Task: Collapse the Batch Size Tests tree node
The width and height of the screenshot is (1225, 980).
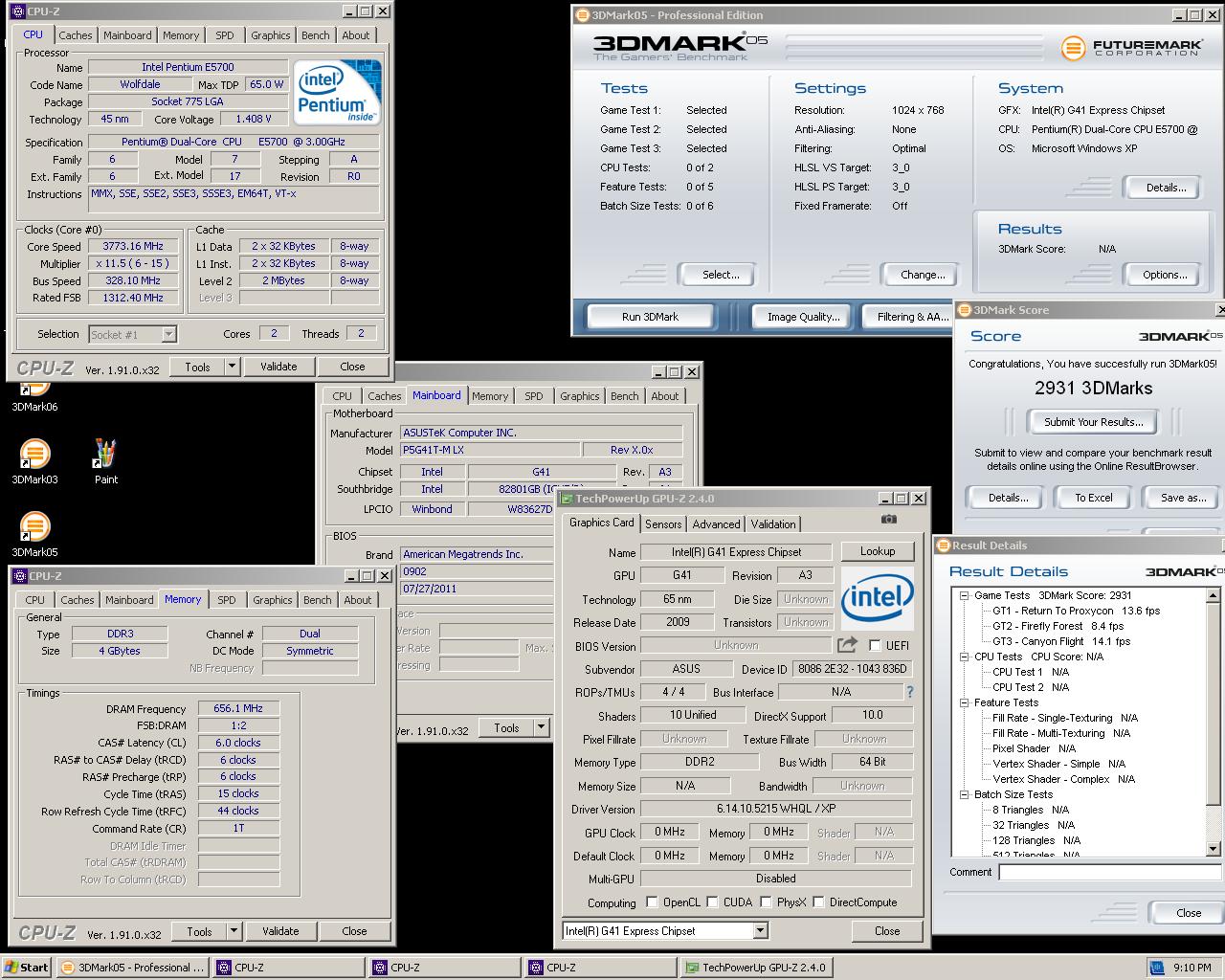Action: [965, 794]
